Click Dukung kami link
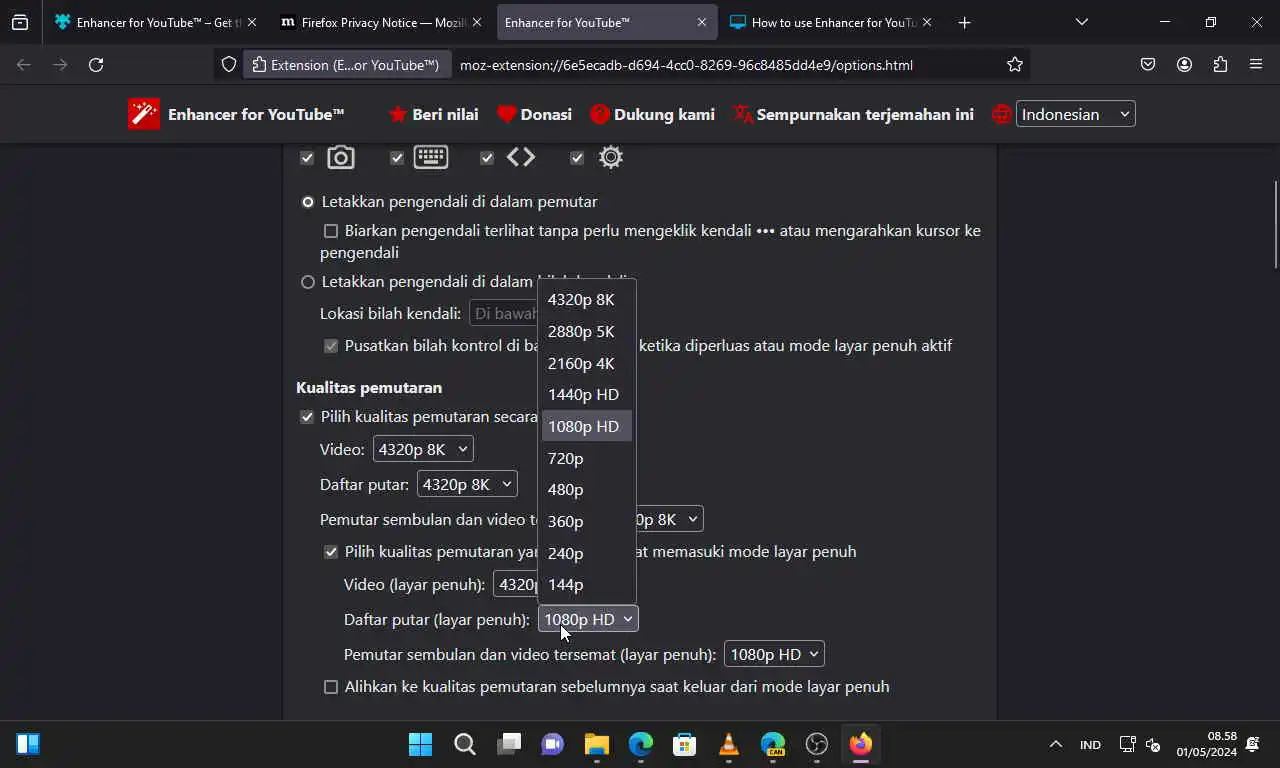Viewport: 1280px width, 768px height. pyautogui.click(x=652, y=114)
